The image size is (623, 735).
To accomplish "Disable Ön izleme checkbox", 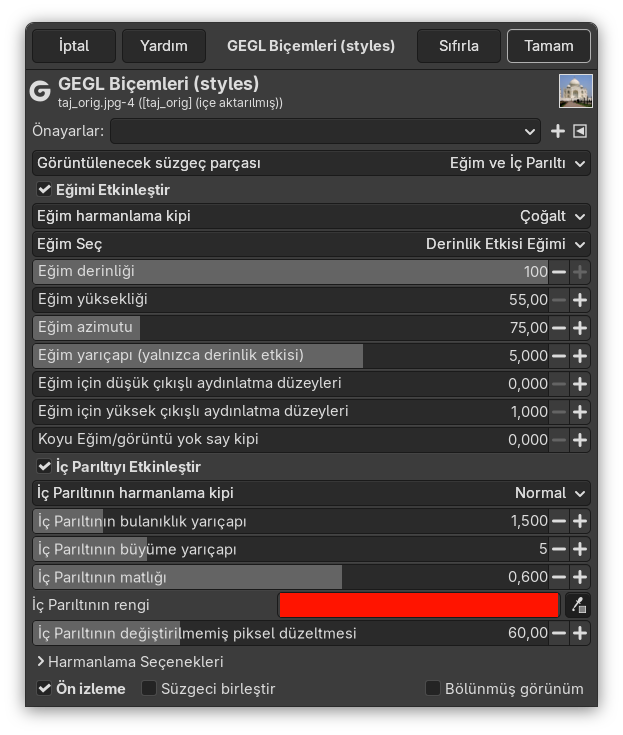I will tap(45, 689).
